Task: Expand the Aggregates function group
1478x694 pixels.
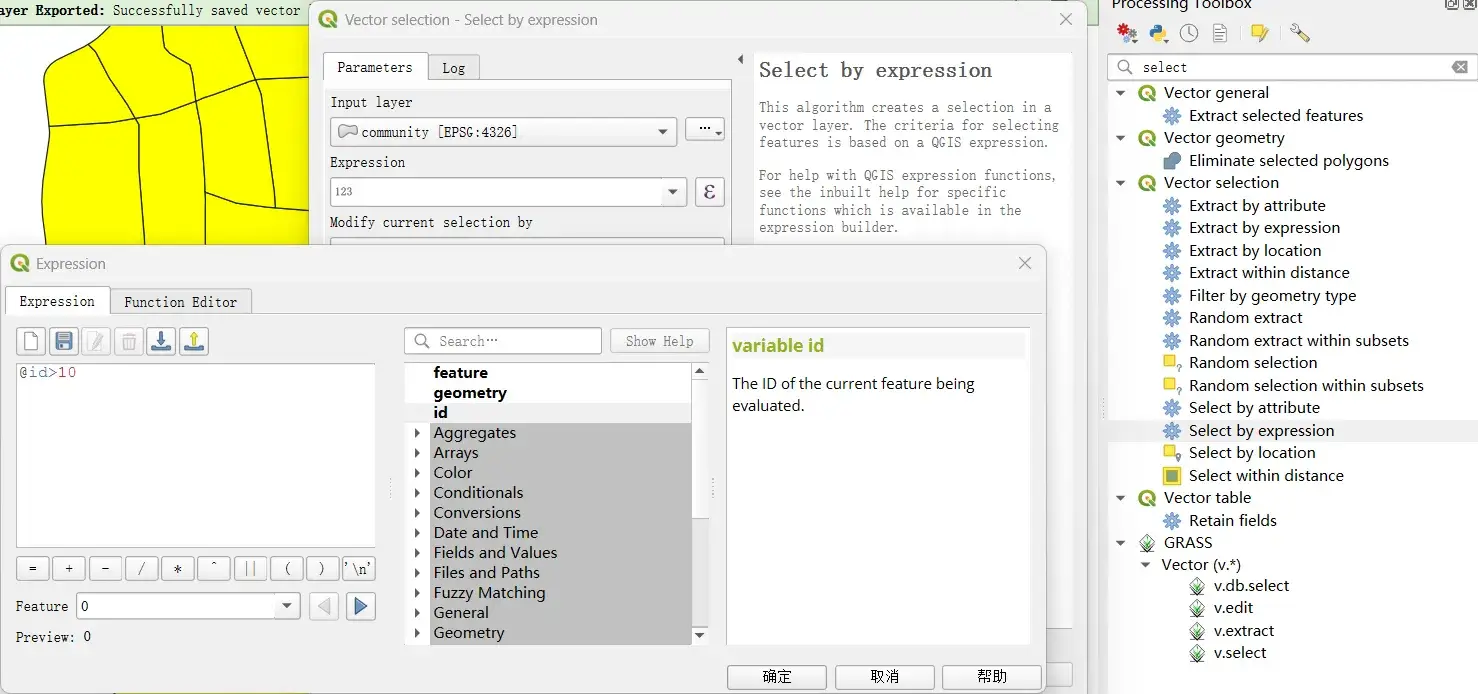Action: click(418, 433)
